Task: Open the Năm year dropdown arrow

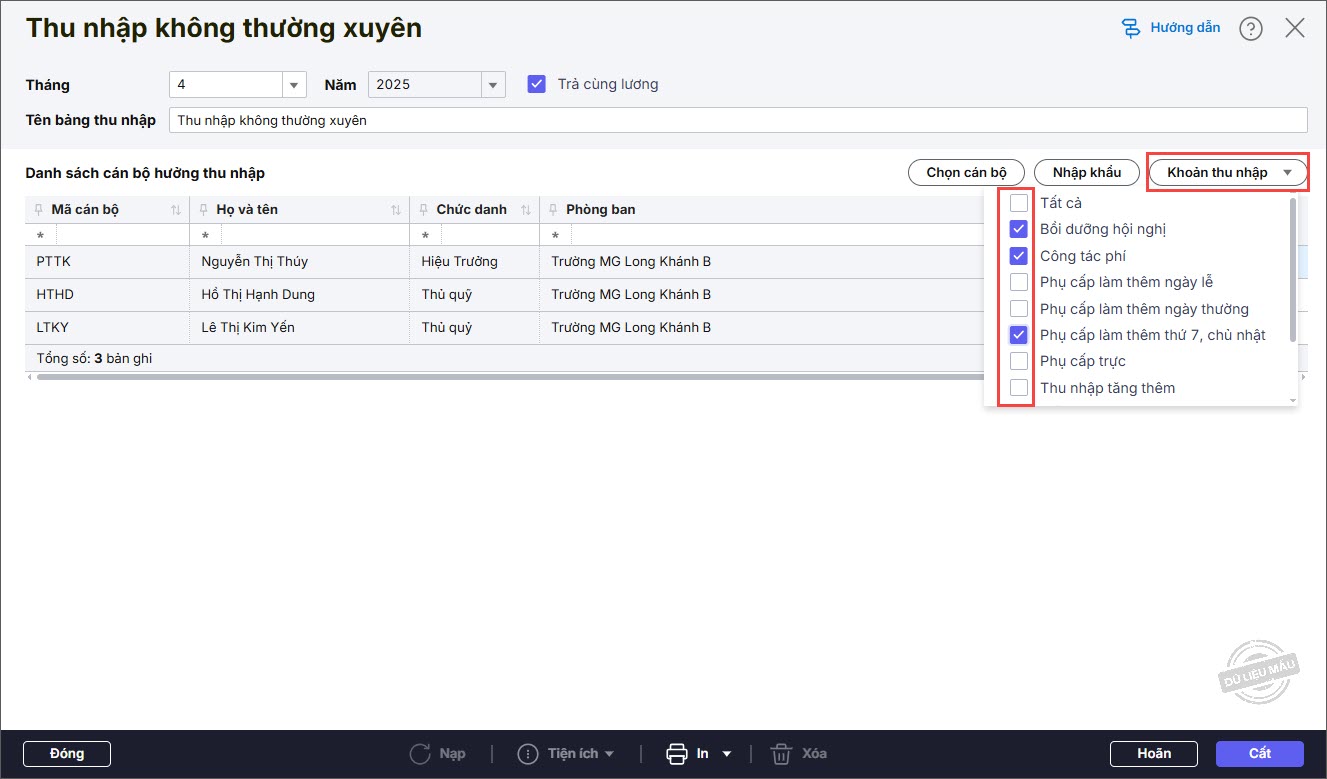Action: pos(493,85)
